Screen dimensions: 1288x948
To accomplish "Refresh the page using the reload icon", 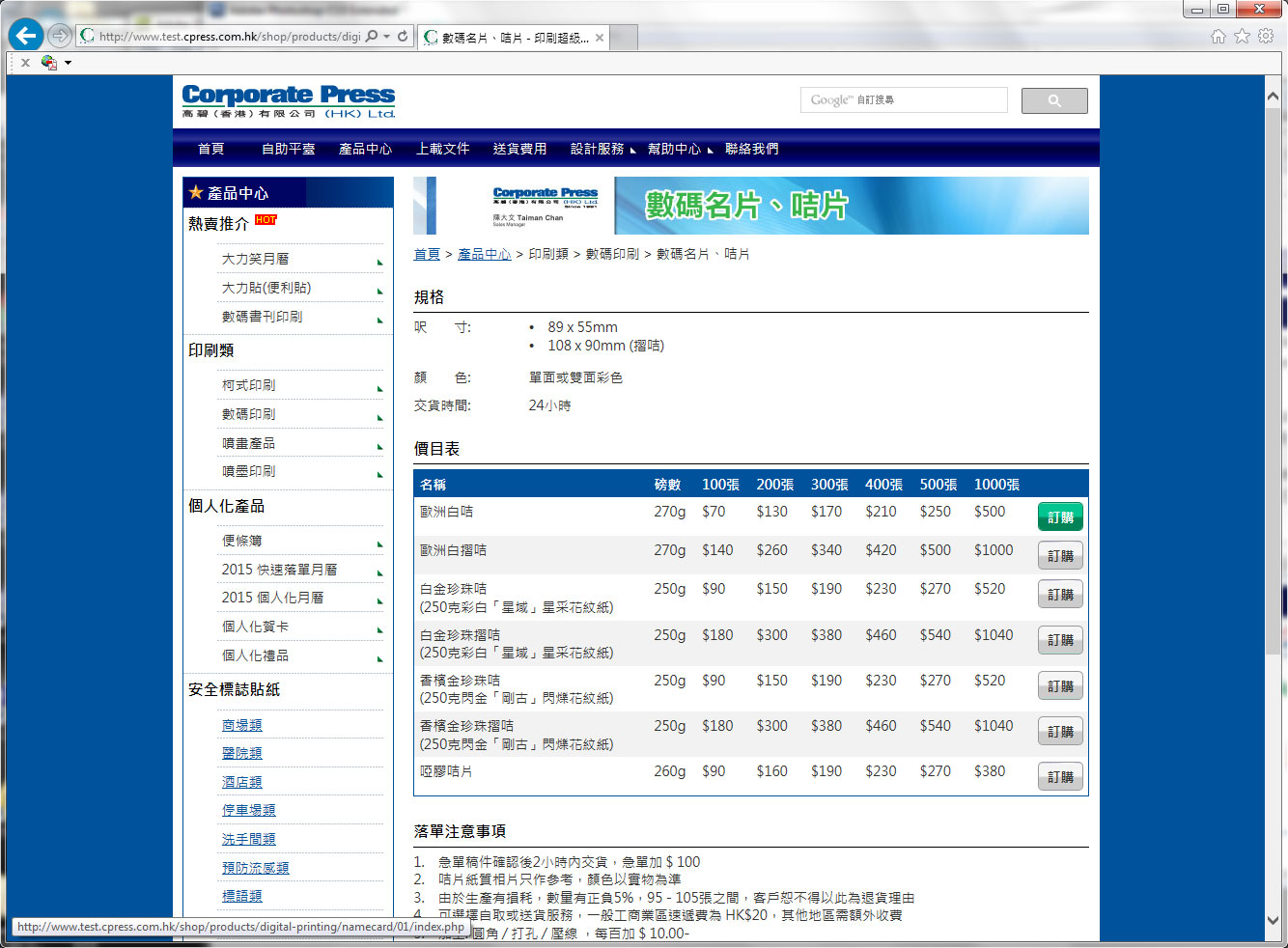I will (403, 37).
